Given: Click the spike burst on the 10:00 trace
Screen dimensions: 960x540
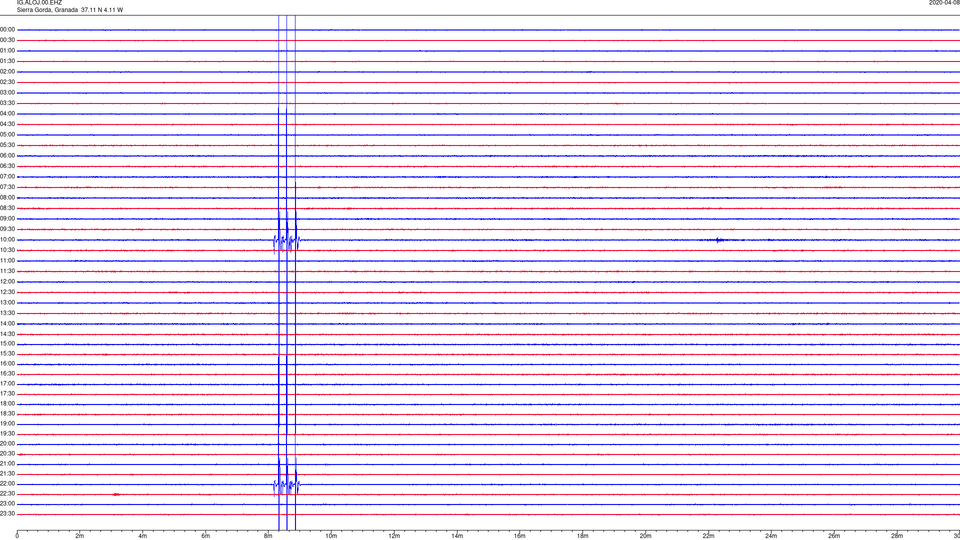Looking at the screenshot, I should coord(287,241).
